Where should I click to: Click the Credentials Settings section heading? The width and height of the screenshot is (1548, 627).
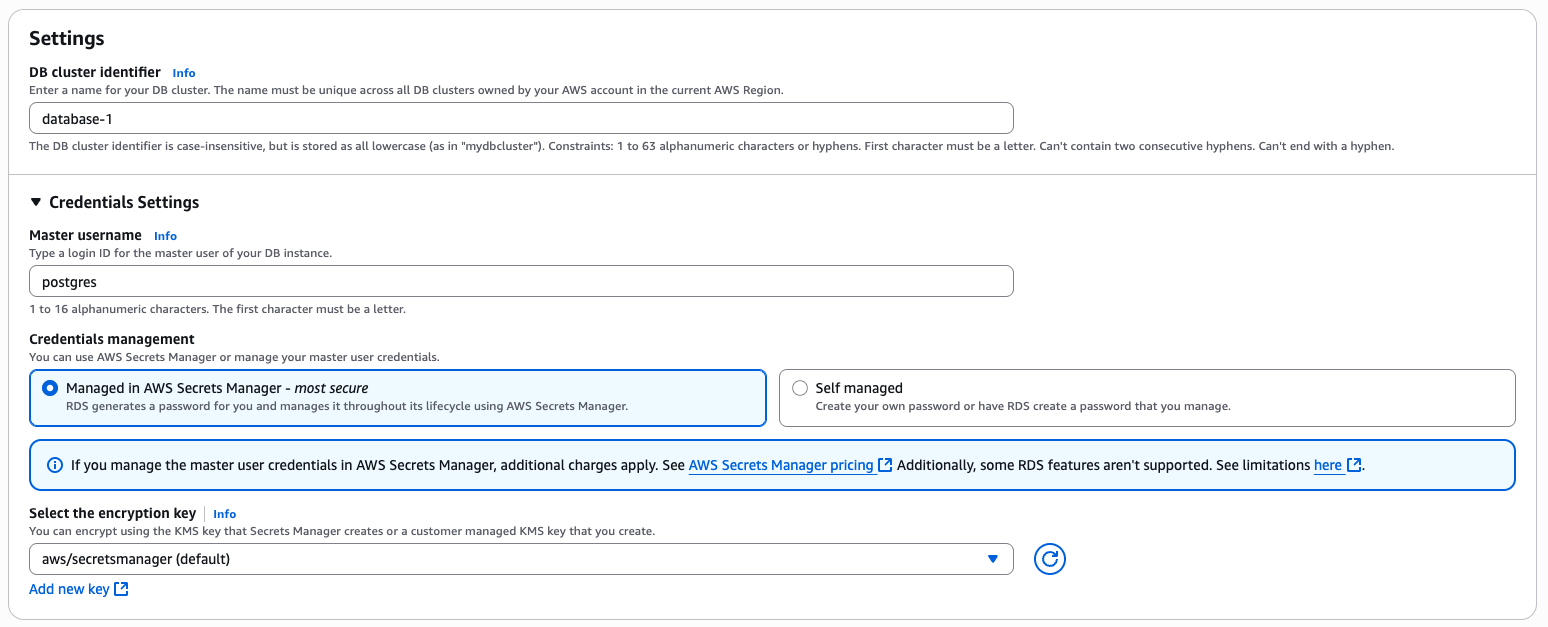124,202
